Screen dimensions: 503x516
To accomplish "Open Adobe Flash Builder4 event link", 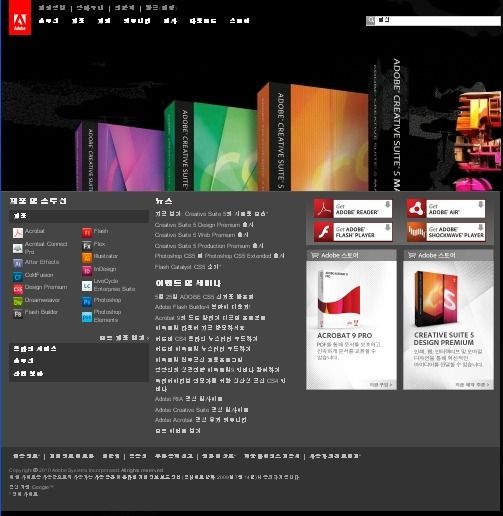I will (x=202, y=307).
